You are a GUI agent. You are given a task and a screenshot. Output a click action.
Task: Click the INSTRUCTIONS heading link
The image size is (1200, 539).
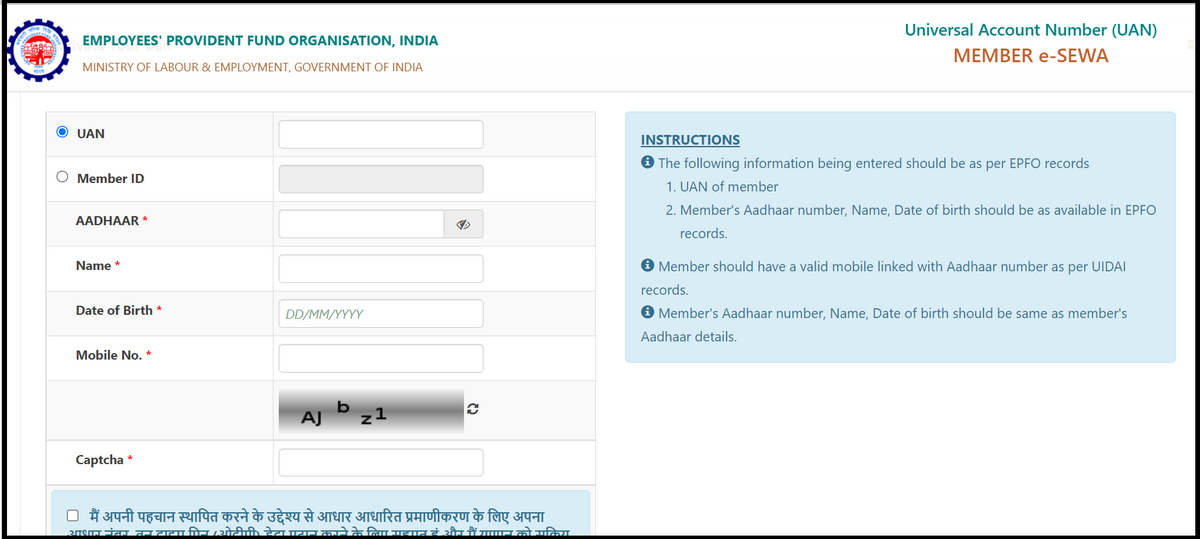pyautogui.click(x=690, y=140)
